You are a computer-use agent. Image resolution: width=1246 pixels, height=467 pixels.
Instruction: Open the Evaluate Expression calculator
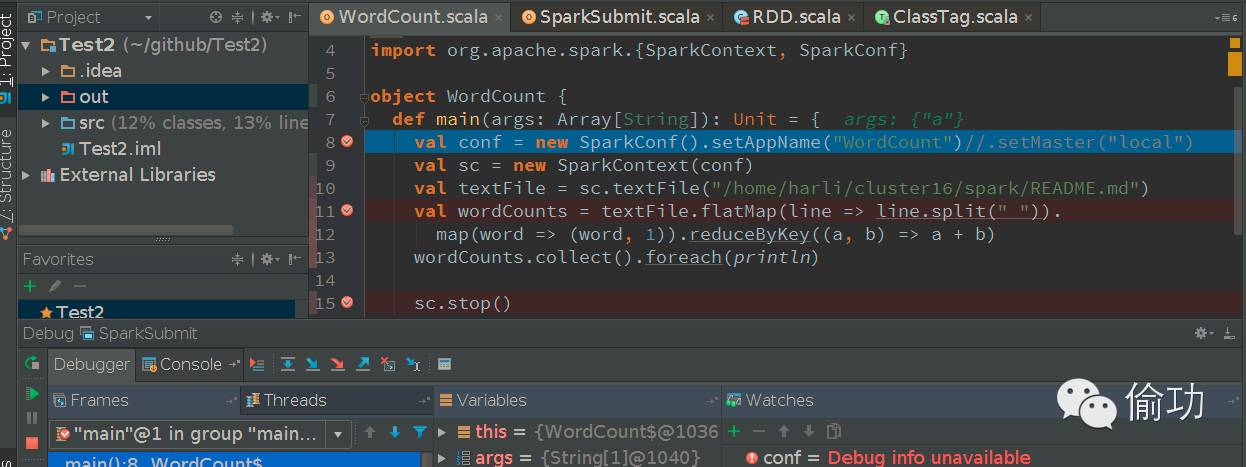click(x=445, y=364)
